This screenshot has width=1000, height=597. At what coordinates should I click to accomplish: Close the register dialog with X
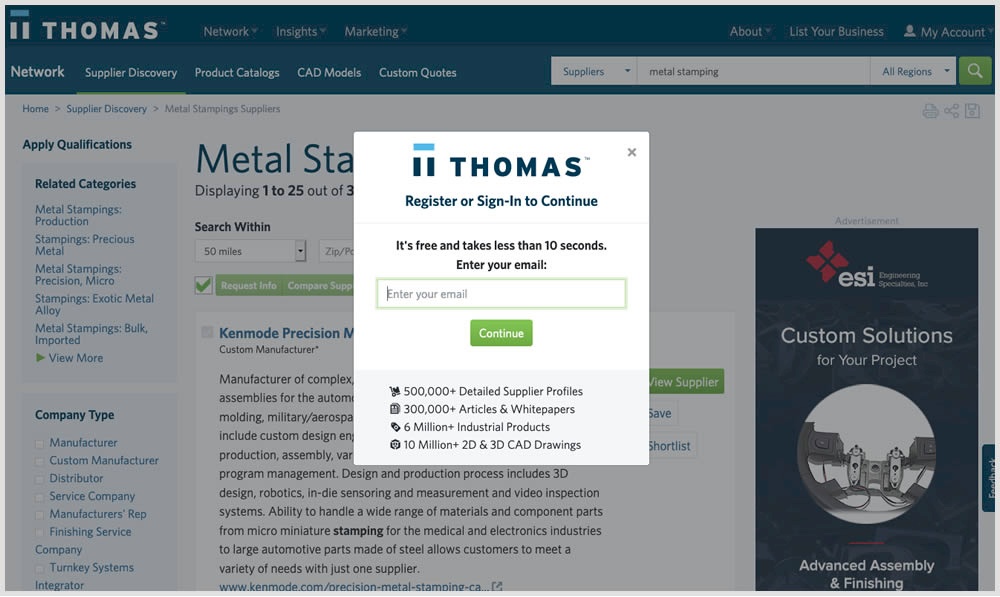tap(631, 153)
